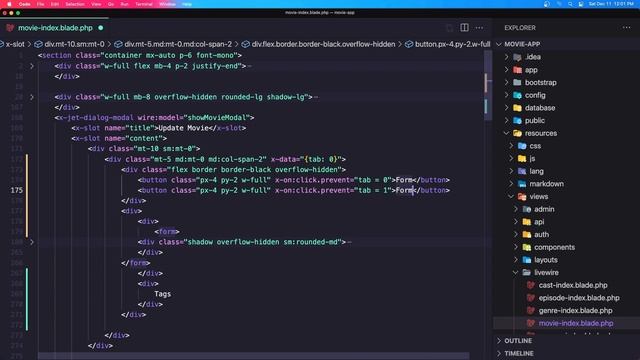Open the Selection menu

click(75, 4)
